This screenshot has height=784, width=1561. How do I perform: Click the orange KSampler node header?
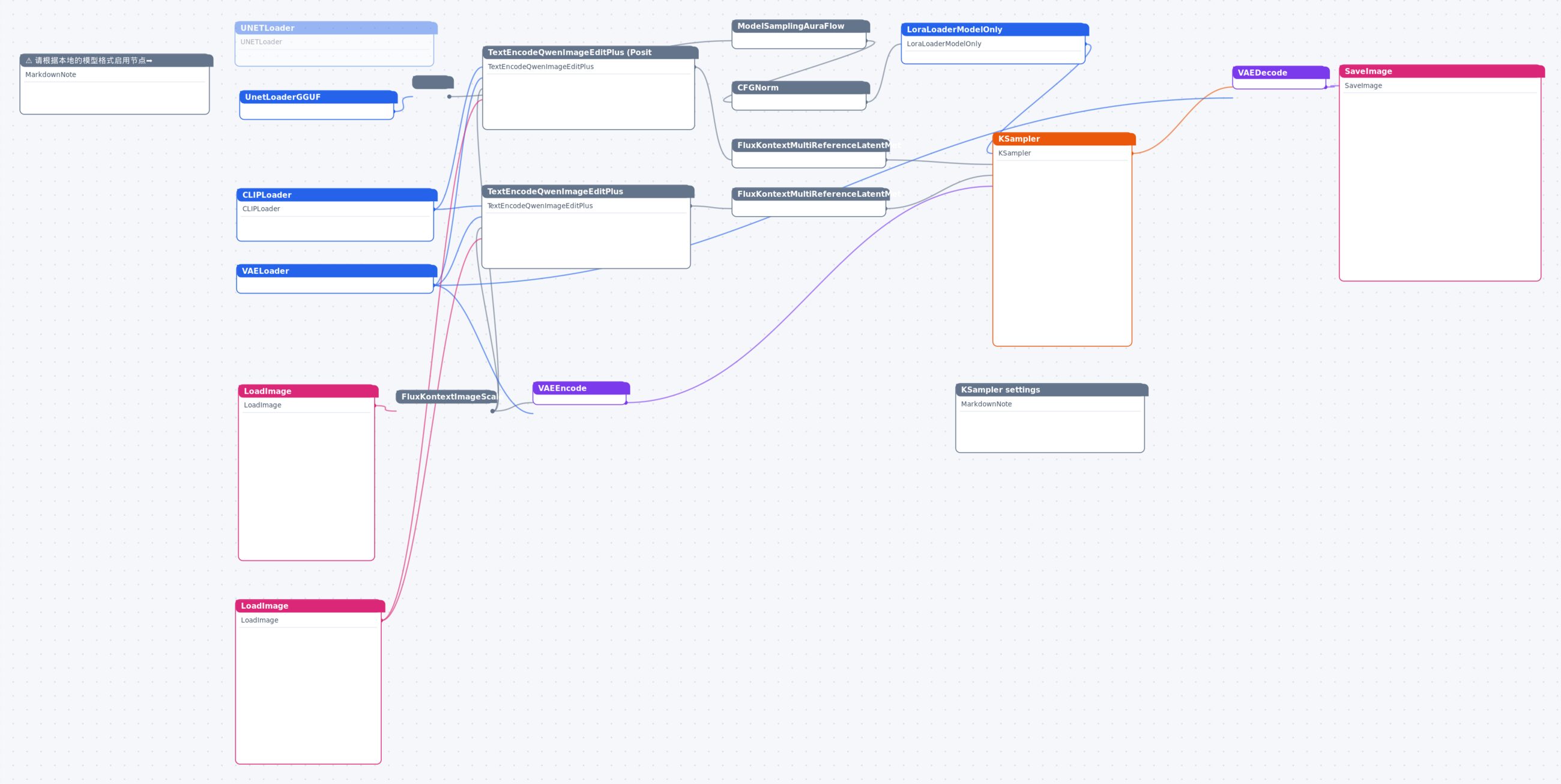coord(1063,139)
